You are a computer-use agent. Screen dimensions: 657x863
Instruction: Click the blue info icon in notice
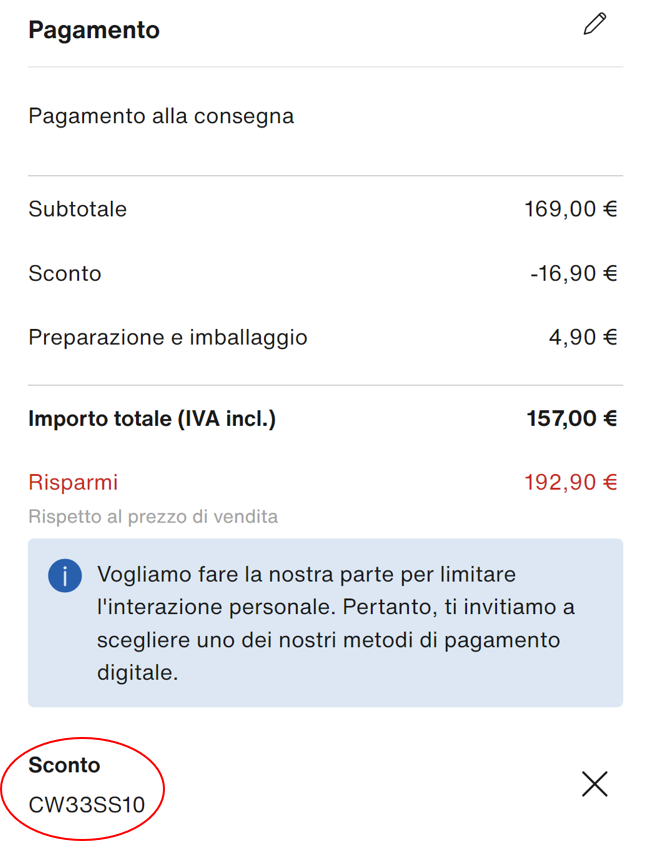coord(65,576)
